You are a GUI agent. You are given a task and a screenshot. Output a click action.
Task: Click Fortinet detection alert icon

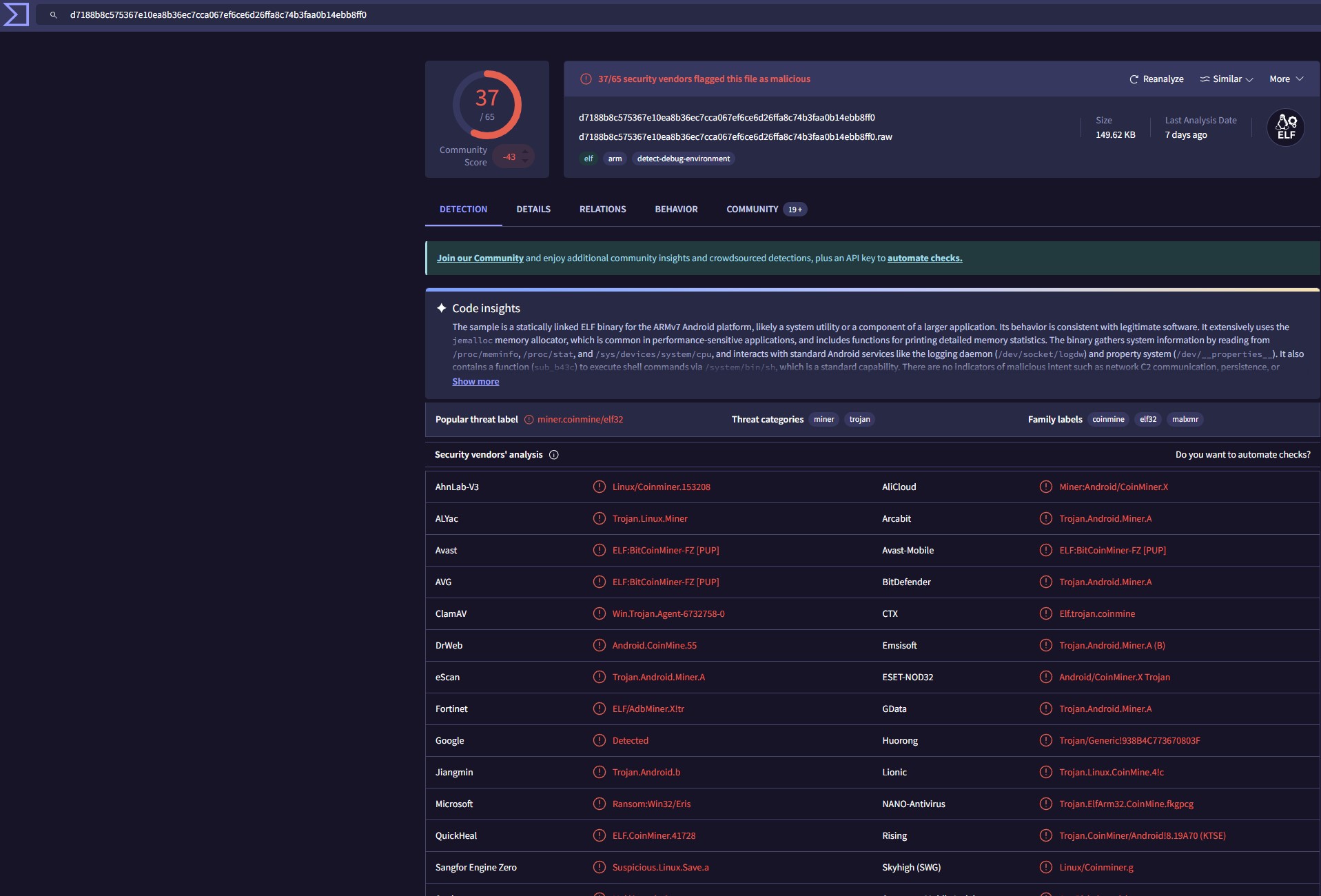click(600, 709)
